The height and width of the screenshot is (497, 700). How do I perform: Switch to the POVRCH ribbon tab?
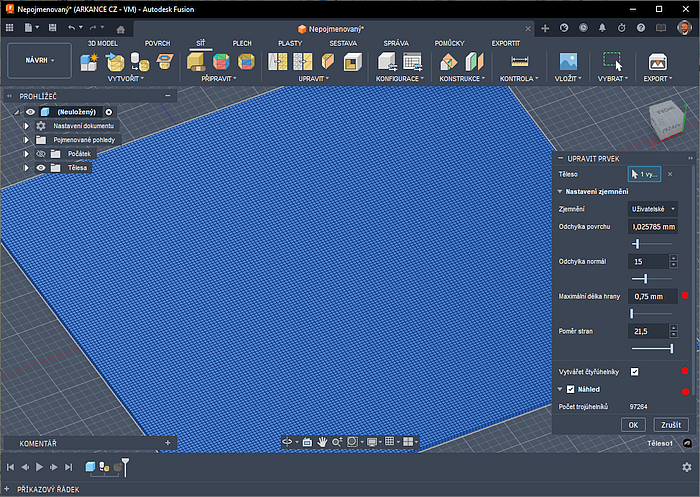coord(157,44)
